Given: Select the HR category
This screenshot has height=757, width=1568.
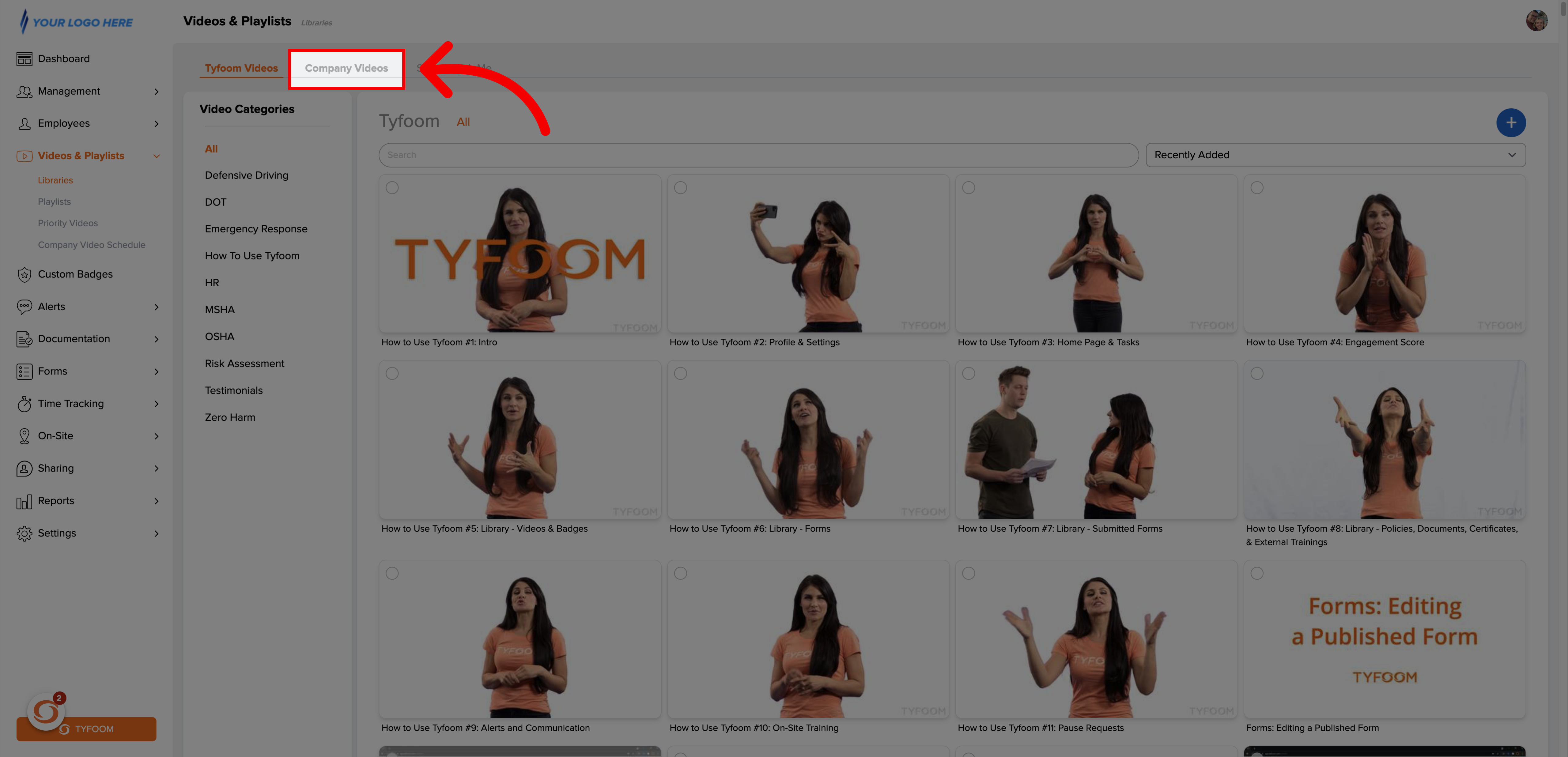Looking at the screenshot, I should (212, 283).
